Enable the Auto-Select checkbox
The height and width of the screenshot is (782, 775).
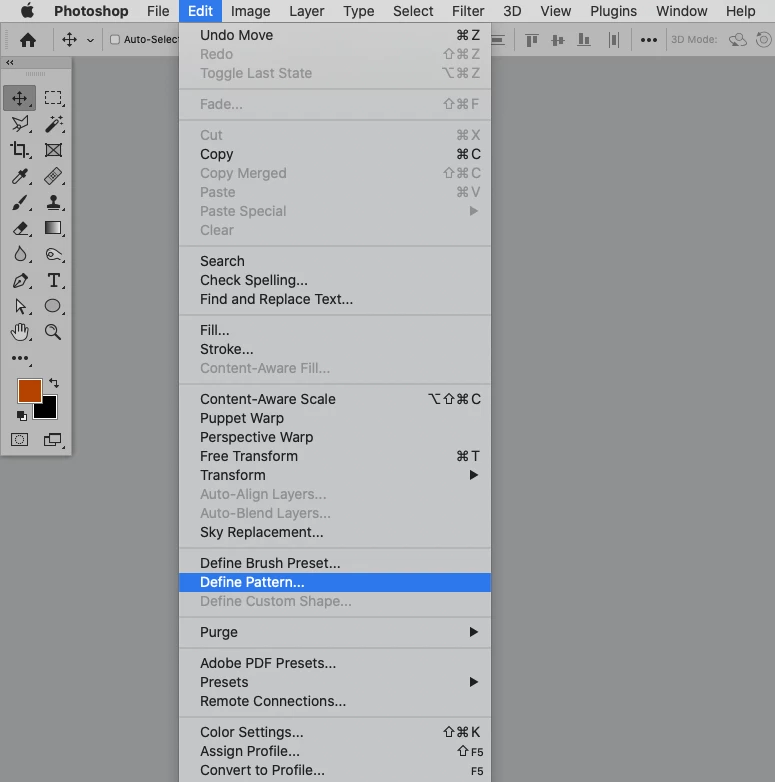point(115,39)
